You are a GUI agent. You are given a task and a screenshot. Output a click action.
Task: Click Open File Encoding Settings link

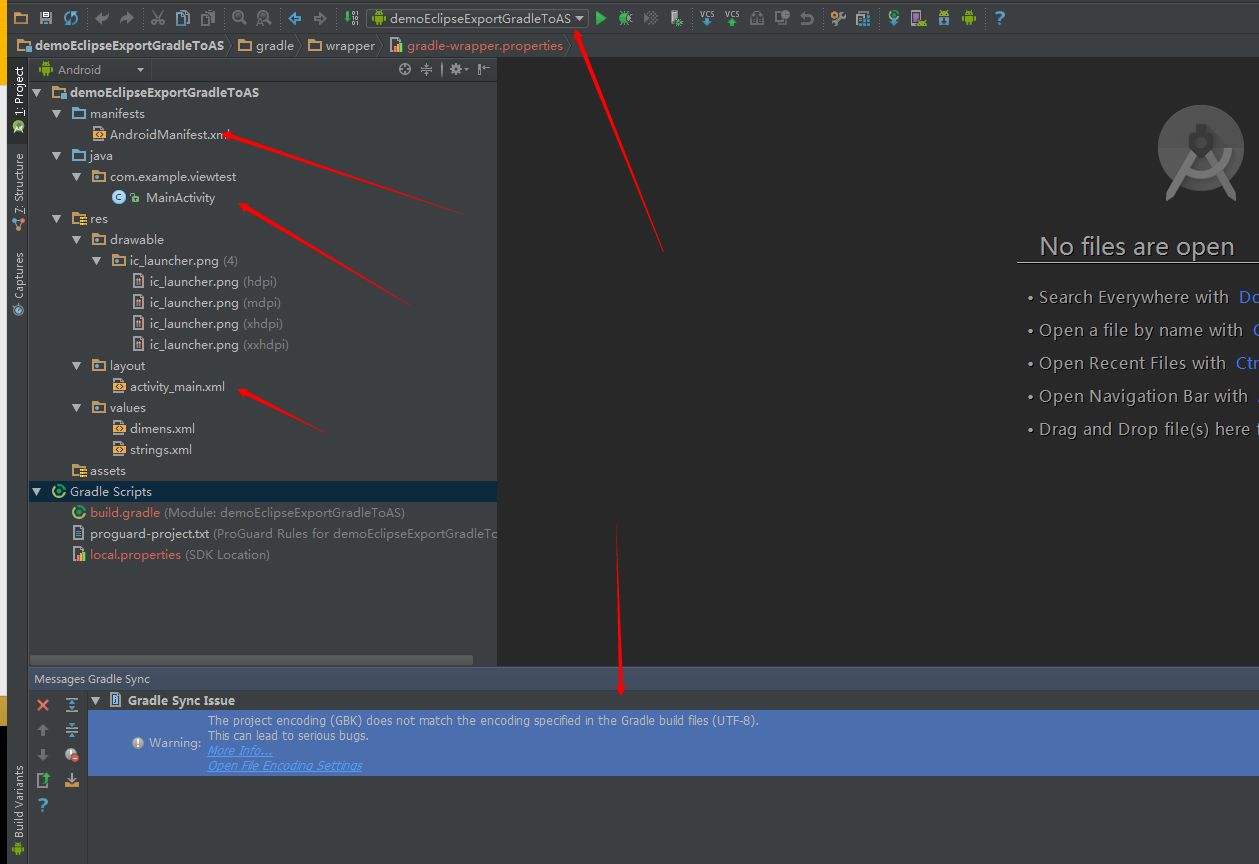click(285, 766)
